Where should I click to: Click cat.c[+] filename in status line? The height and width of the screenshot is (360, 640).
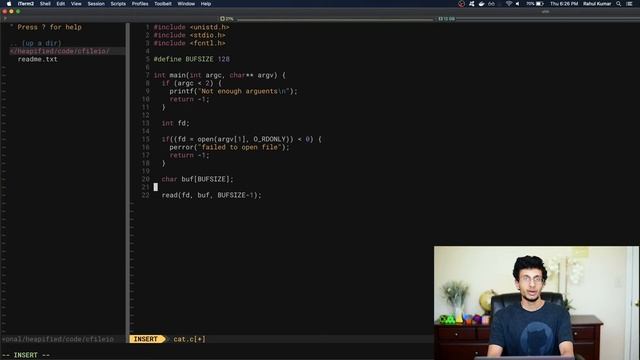tap(189, 339)
